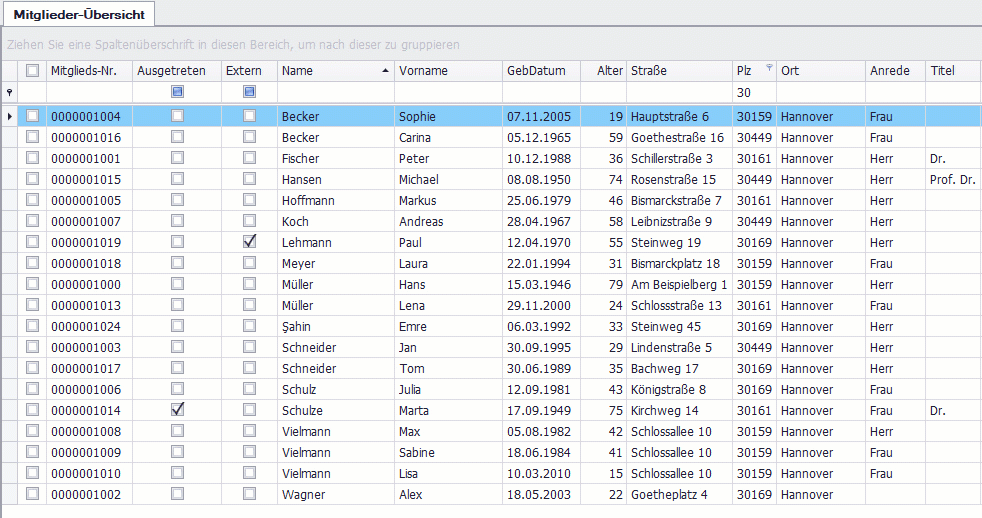Image resolution: width=982 pixels, height=518 pixels.
Task: Sort by the Mitglieds-Nr. column header
Action: (85, 71)
